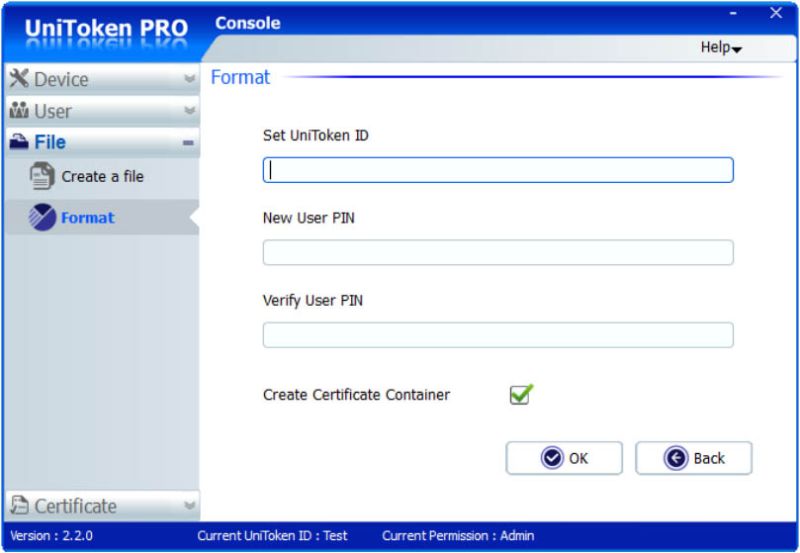Click the UniToken PRO logo text

106,29
